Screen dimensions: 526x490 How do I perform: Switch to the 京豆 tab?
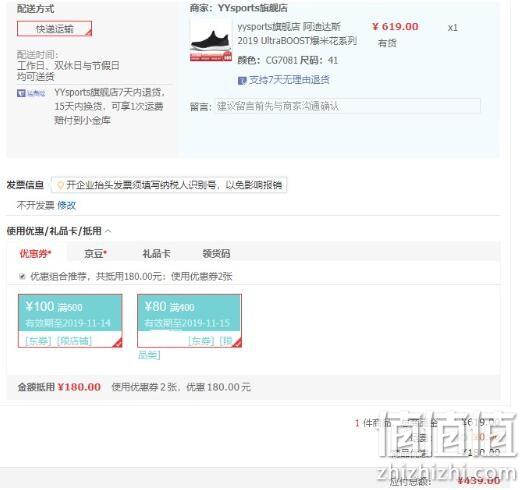pyautogui.click(x=95, y=254)
